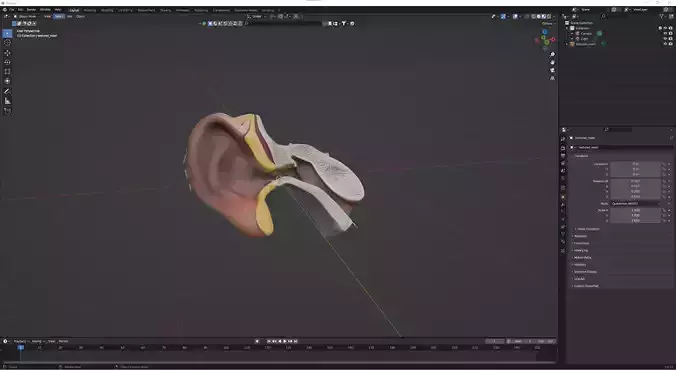Viewport: 676px width, 370px height.
Task: Select the Transform tool
Action: [x=7, y=81]
